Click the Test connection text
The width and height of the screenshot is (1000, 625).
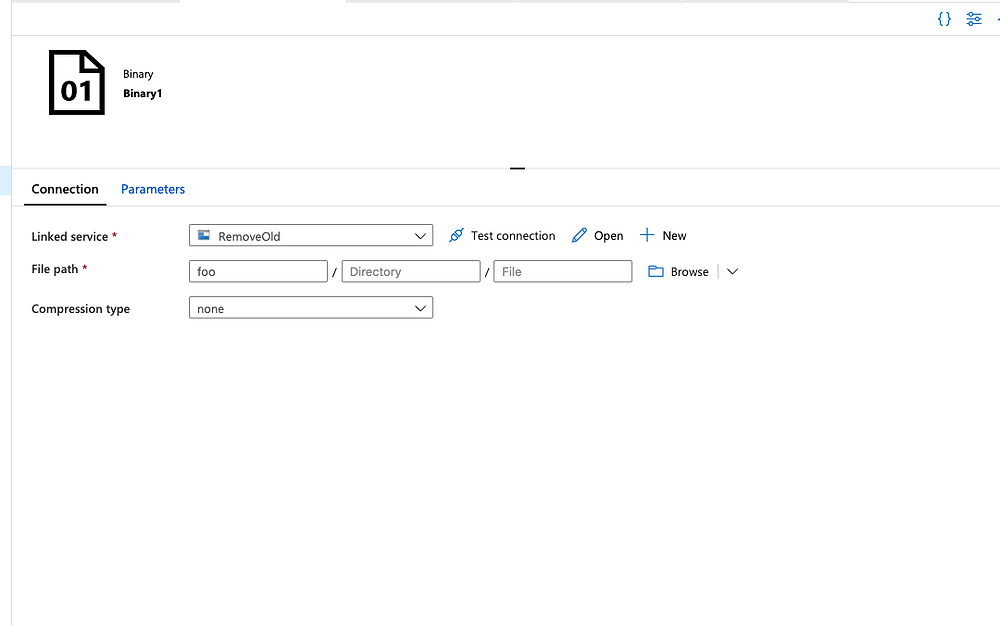pyautogui.click(x=513, y=235)
